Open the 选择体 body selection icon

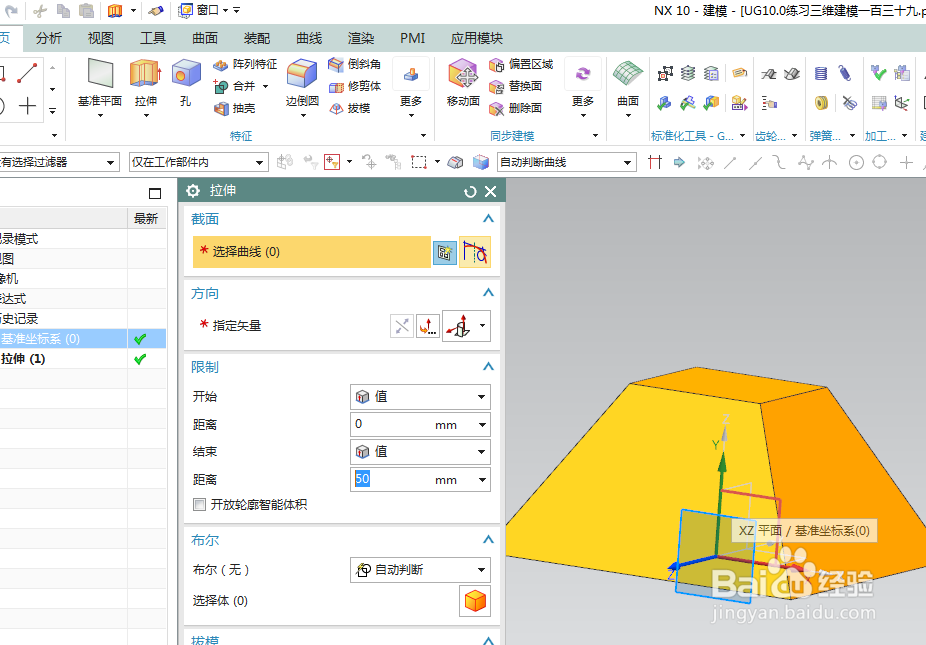(x=475, y=601)
